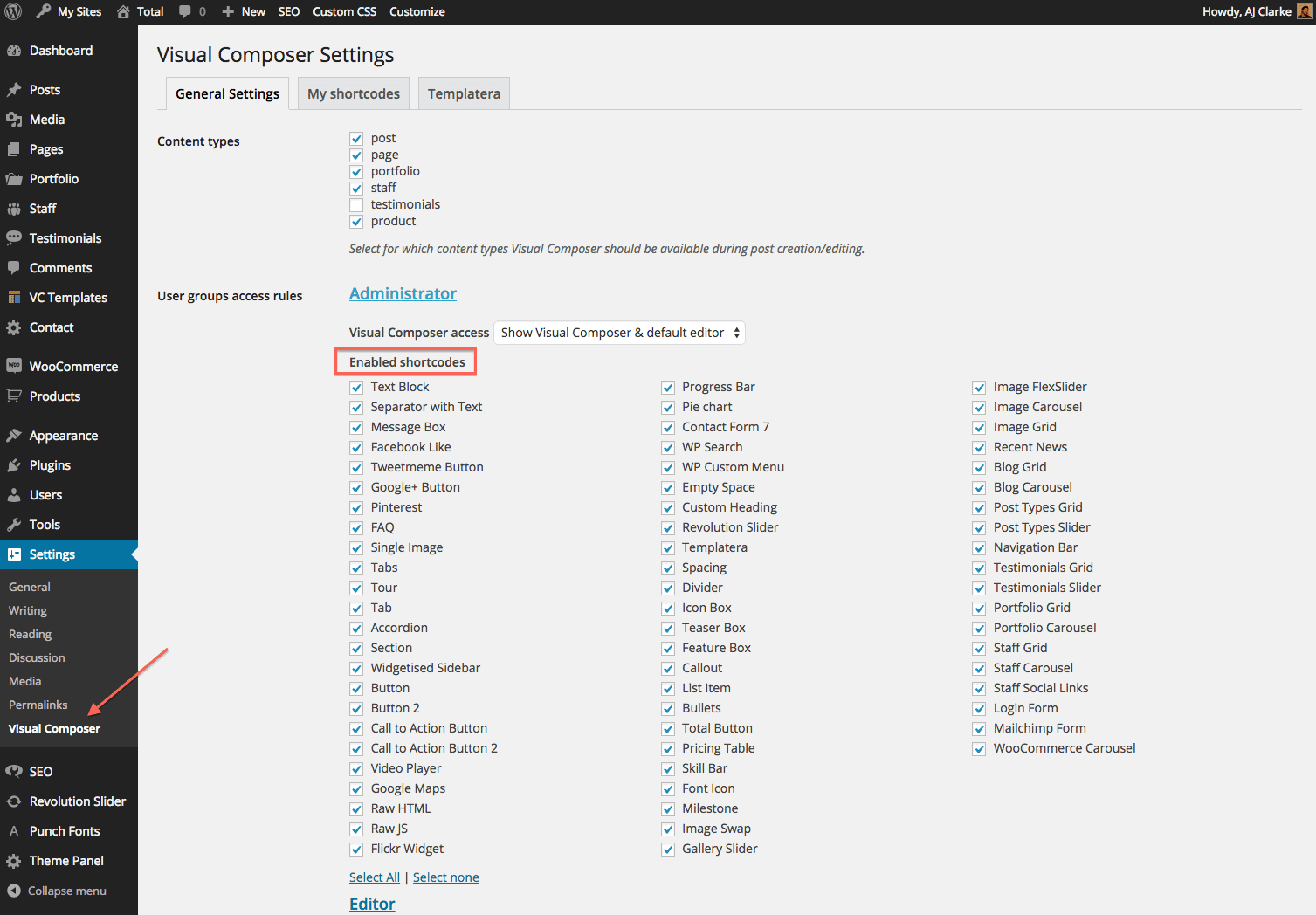The width and height of the screenshot is (1316, 915).
Task: Expand the Editor access rules section
Action: coord(372,904)
